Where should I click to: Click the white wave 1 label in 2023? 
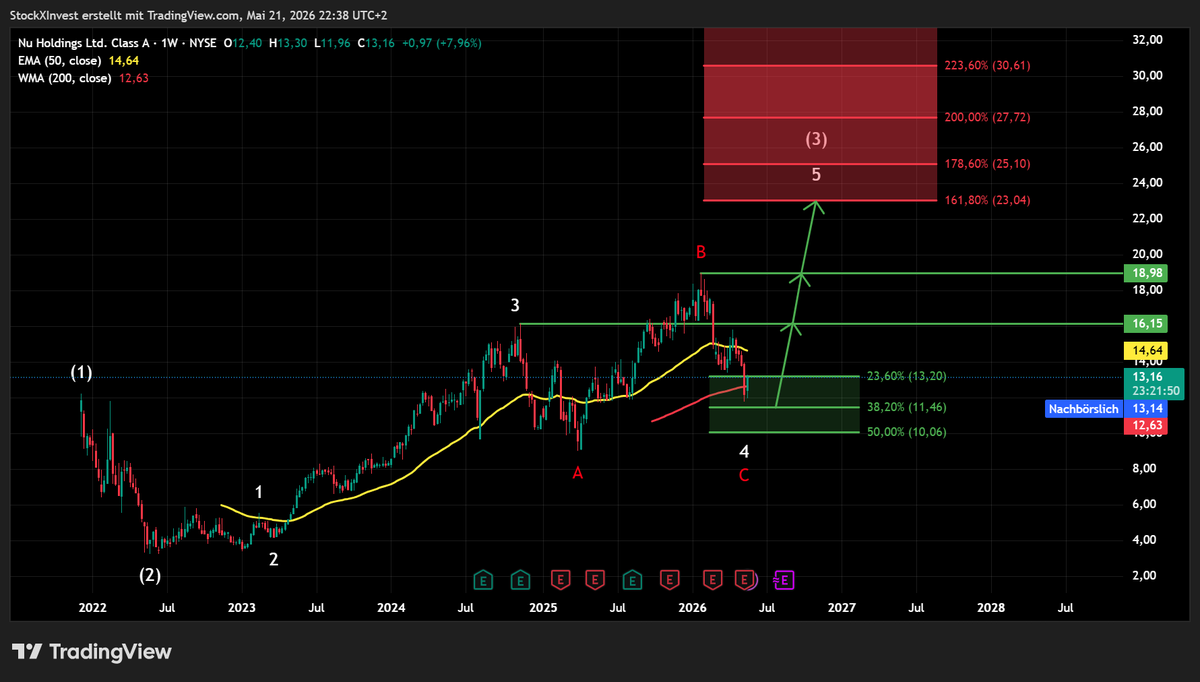click(x=259, y=492)
